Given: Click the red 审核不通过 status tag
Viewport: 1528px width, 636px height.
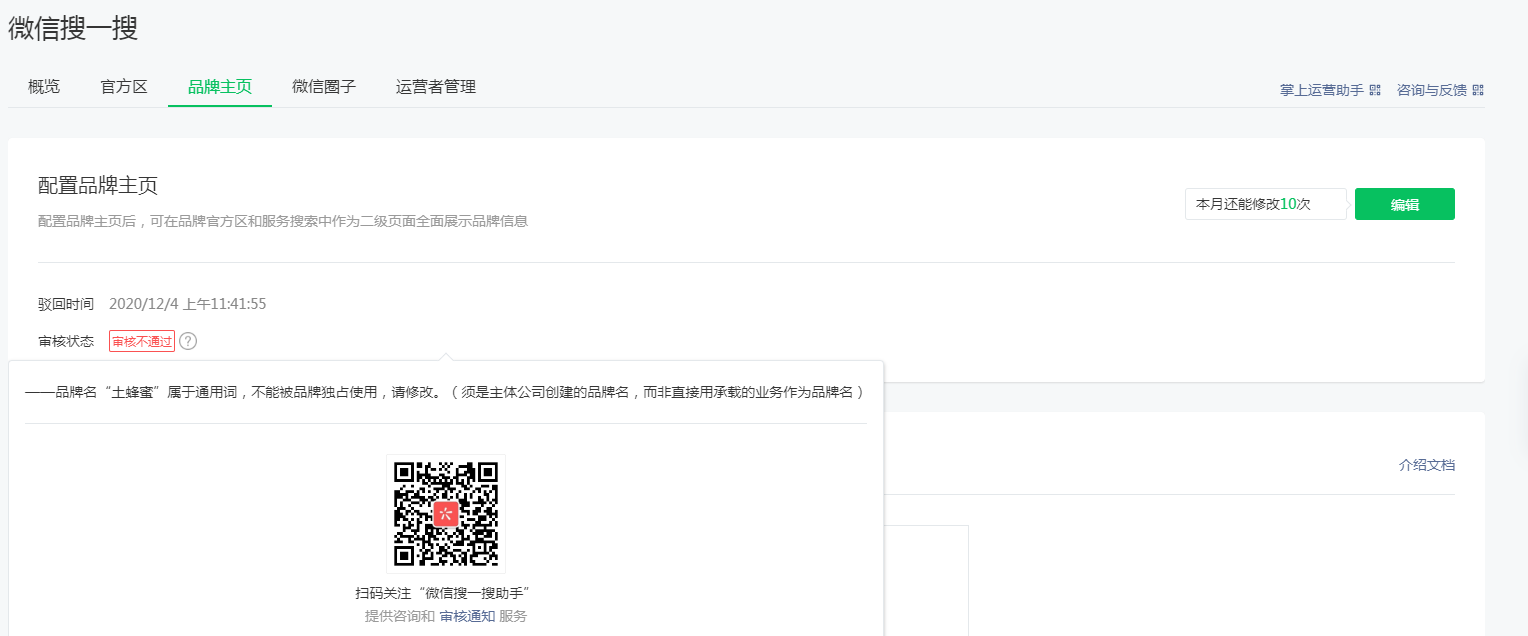Looking at the screenshot, I should point(142,341).
